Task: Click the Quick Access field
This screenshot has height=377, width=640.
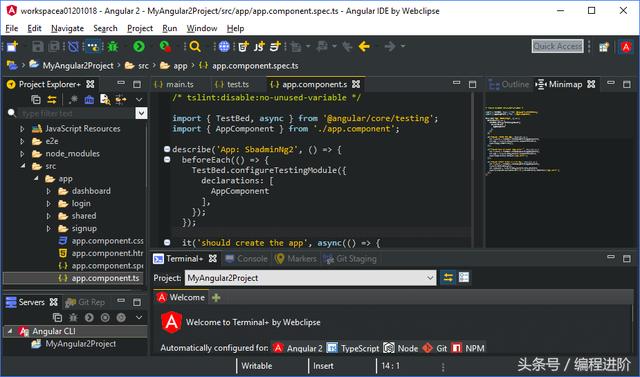Action: pos(558,46)
